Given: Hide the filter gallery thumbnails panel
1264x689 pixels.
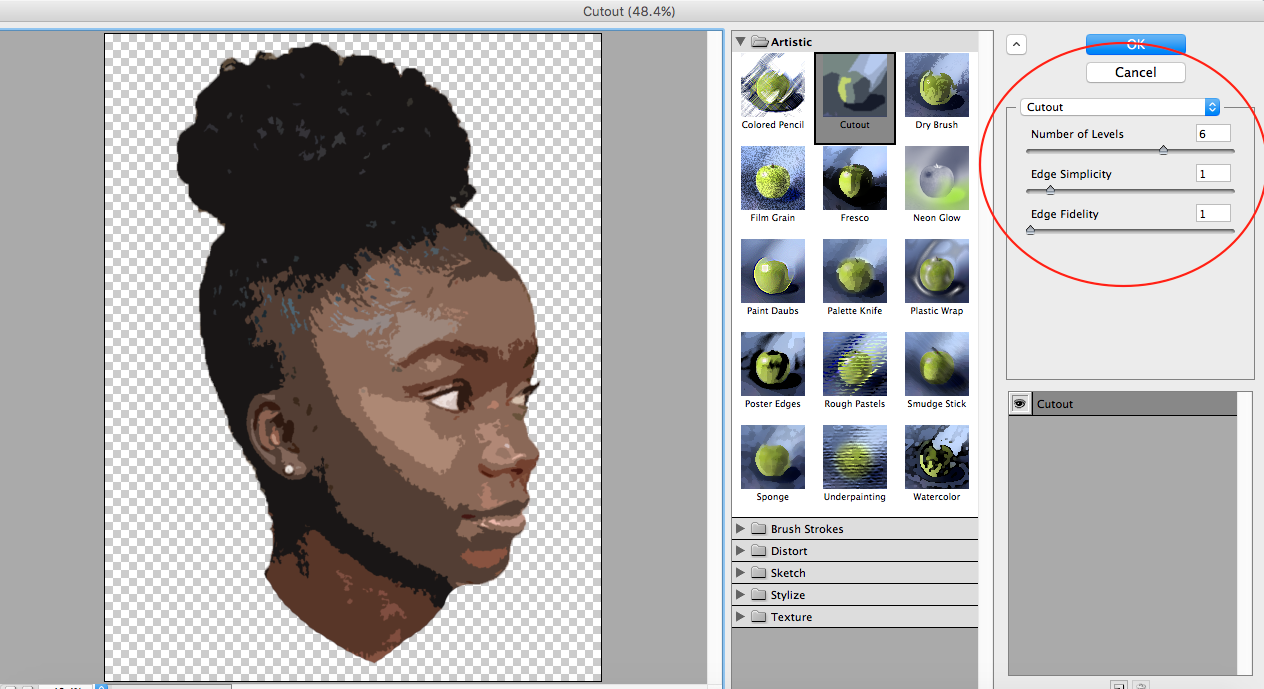Looking at the screenshot, I should click(1016, 43).
